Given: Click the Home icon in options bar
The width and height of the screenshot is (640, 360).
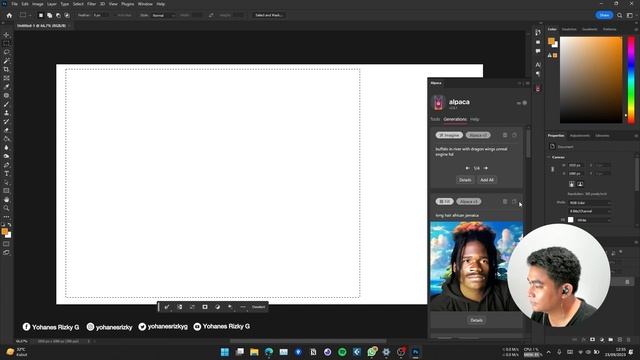Looking at the screenshot, I should pos(9,15).
